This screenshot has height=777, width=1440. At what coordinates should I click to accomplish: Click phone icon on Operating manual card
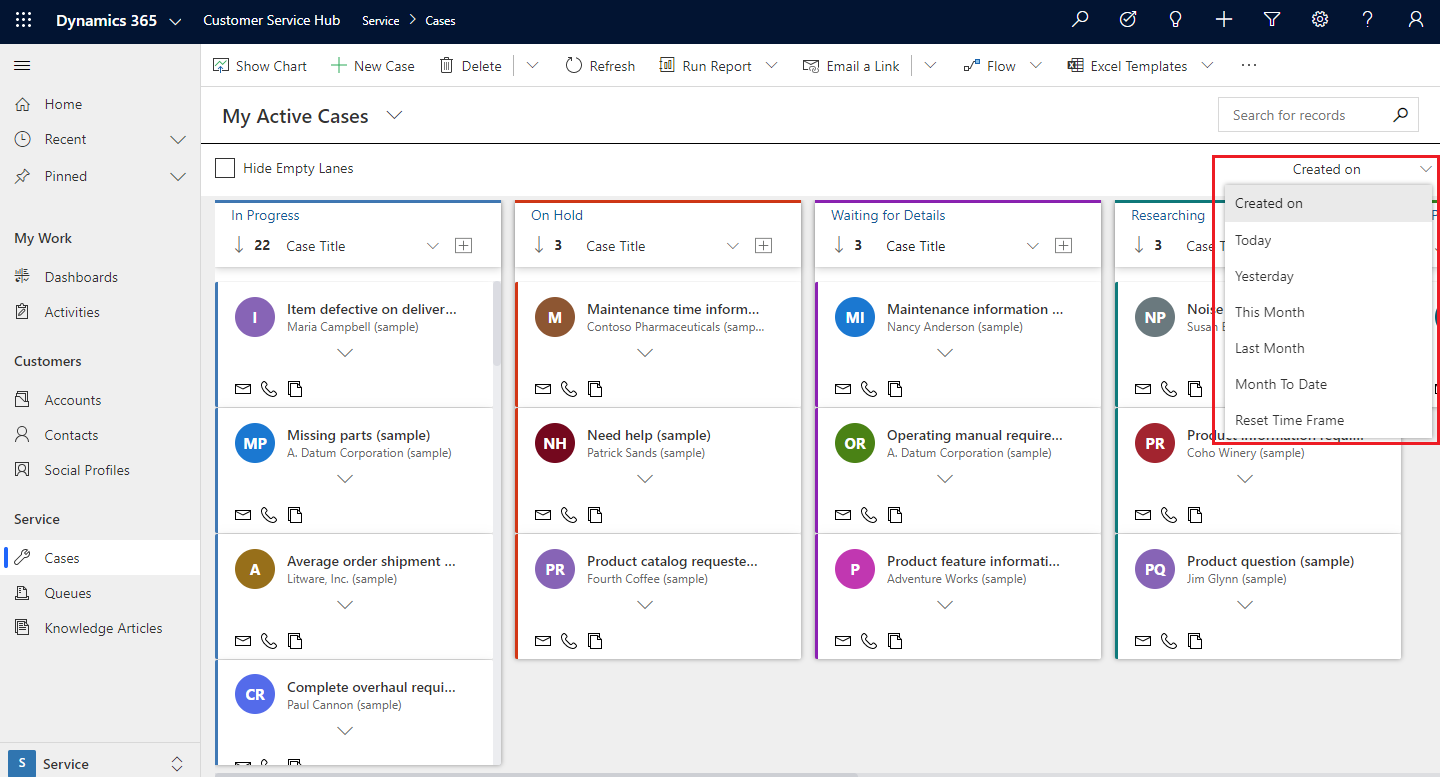click(868, 515)
